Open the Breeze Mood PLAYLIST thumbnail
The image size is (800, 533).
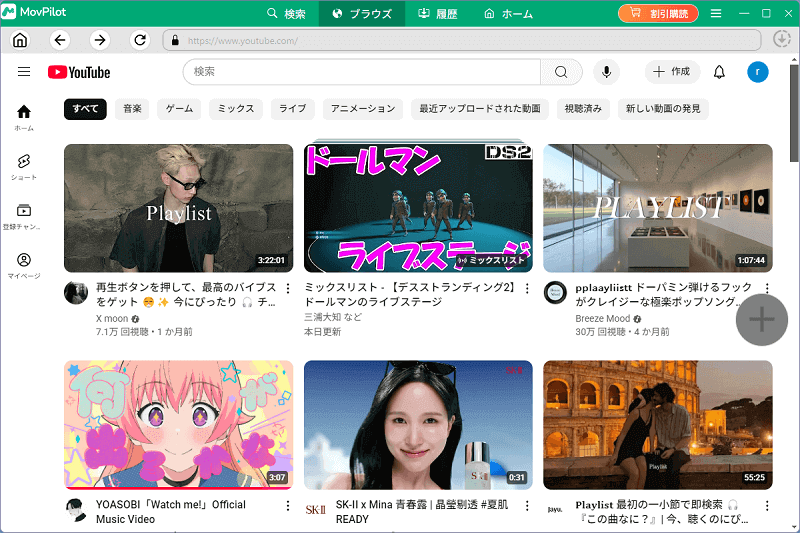tap(658, 208)
